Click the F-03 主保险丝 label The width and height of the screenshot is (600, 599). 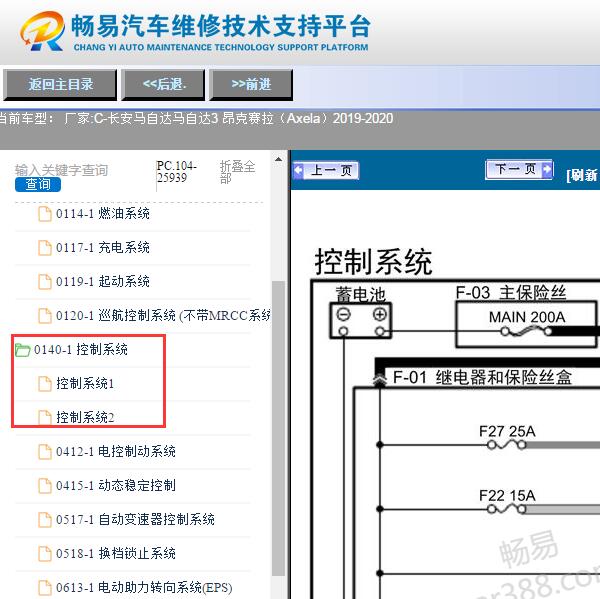pos(510,293)
